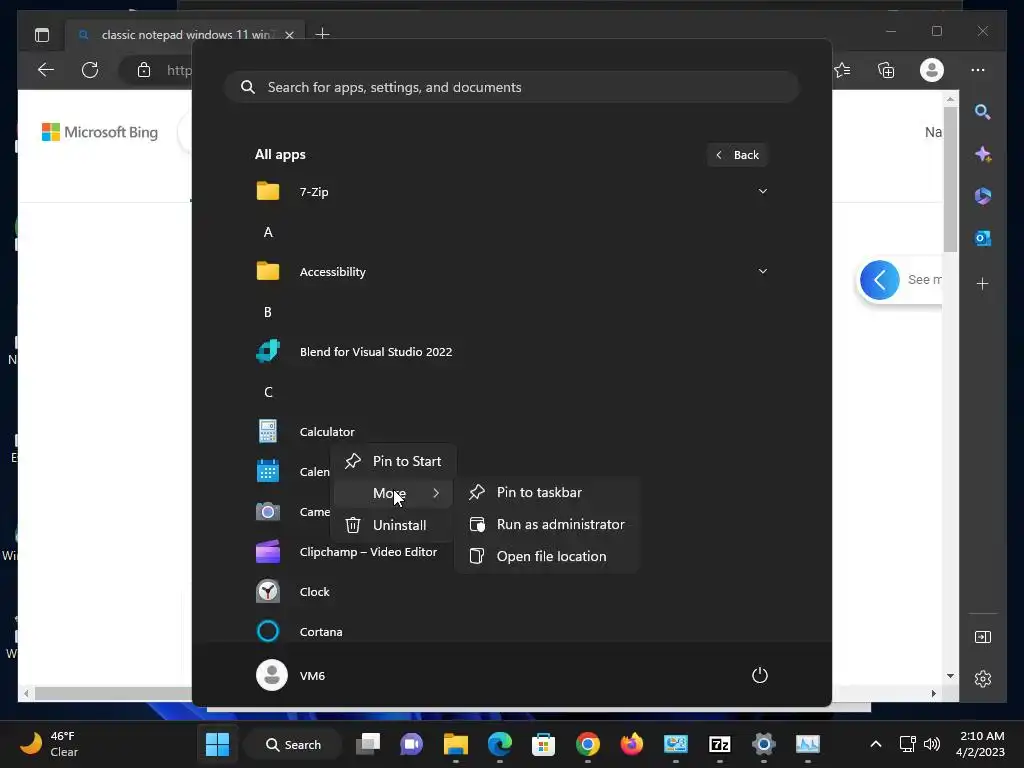The height and width of the screenshot is (768, 1024).
Task: Launch Cortana from the apps list
Action: coord(300,632)
